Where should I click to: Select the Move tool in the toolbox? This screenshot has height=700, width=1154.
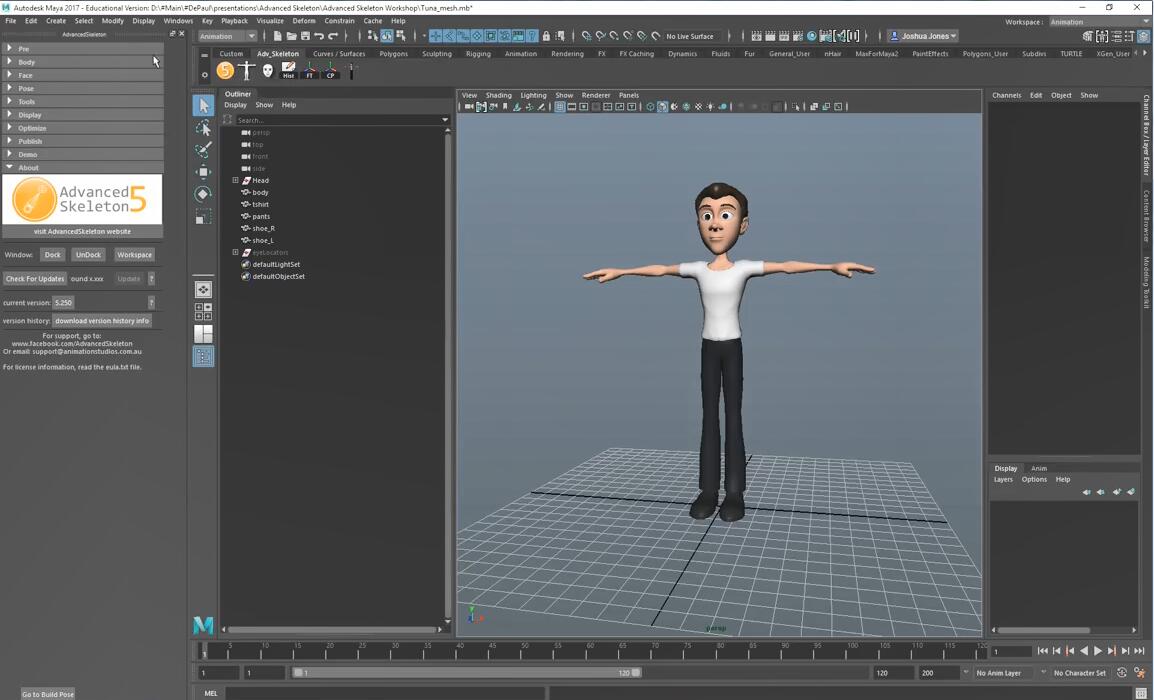[203, 172]
